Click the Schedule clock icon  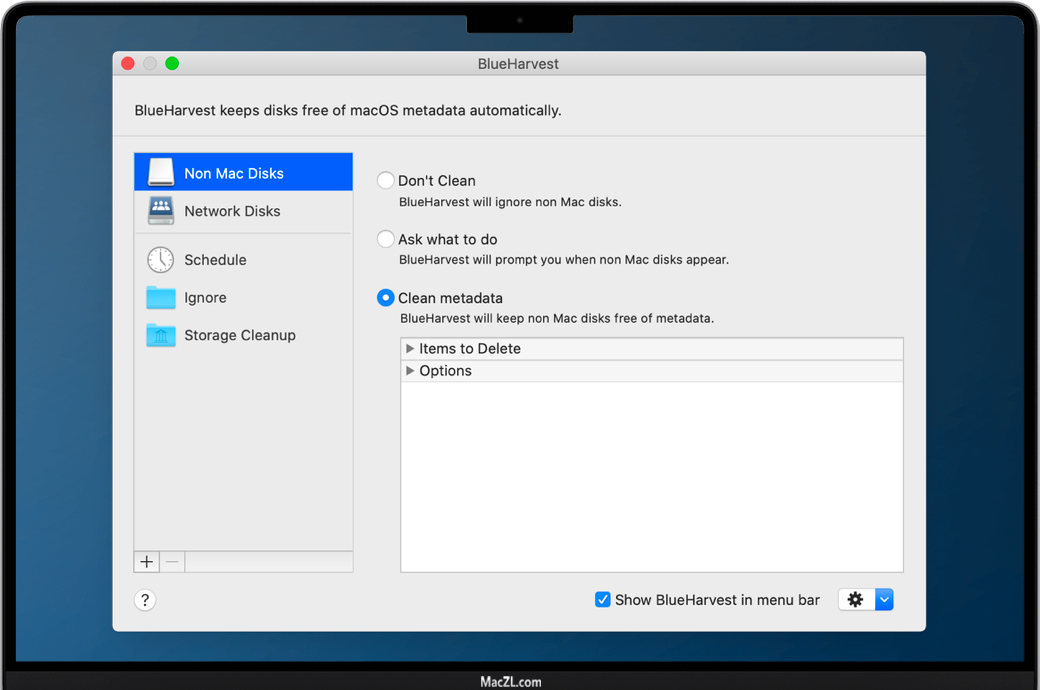161,260
